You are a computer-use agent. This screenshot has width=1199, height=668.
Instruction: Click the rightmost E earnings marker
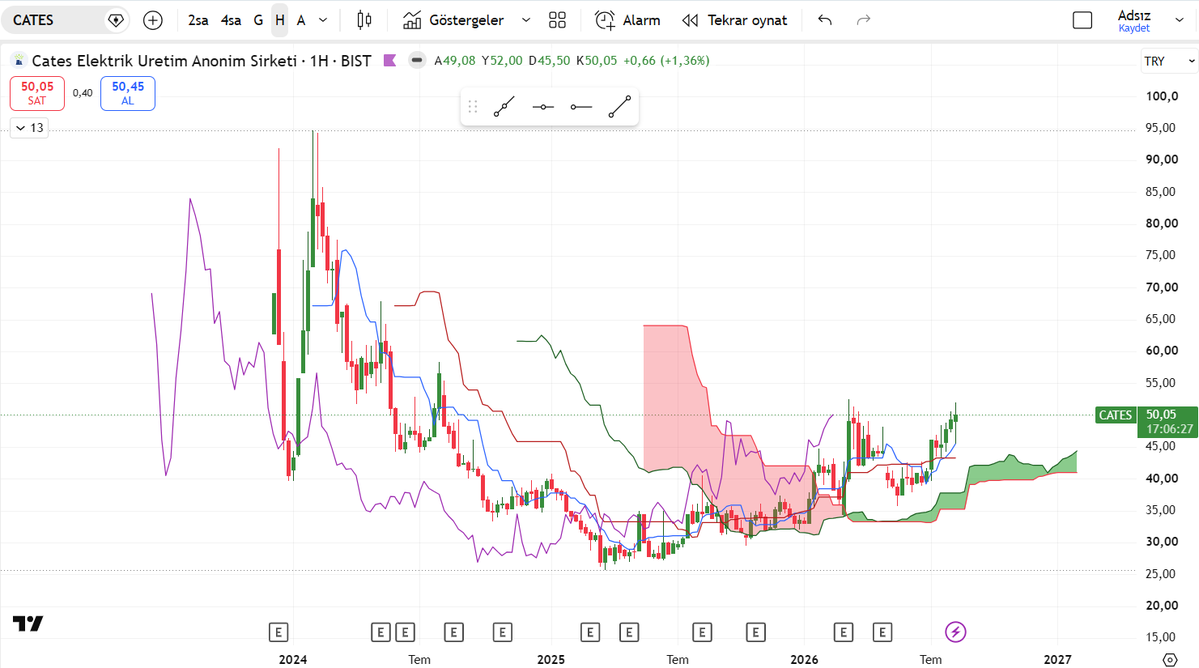[x=882, y=632]
